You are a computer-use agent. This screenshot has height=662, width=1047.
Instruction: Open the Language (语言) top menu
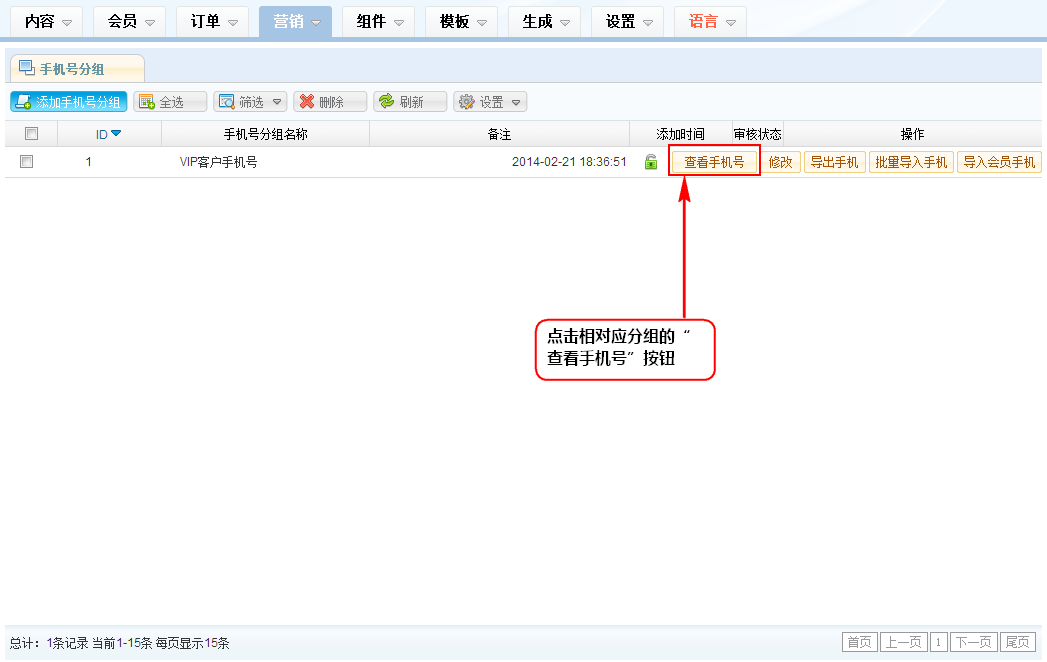(710, 21)
